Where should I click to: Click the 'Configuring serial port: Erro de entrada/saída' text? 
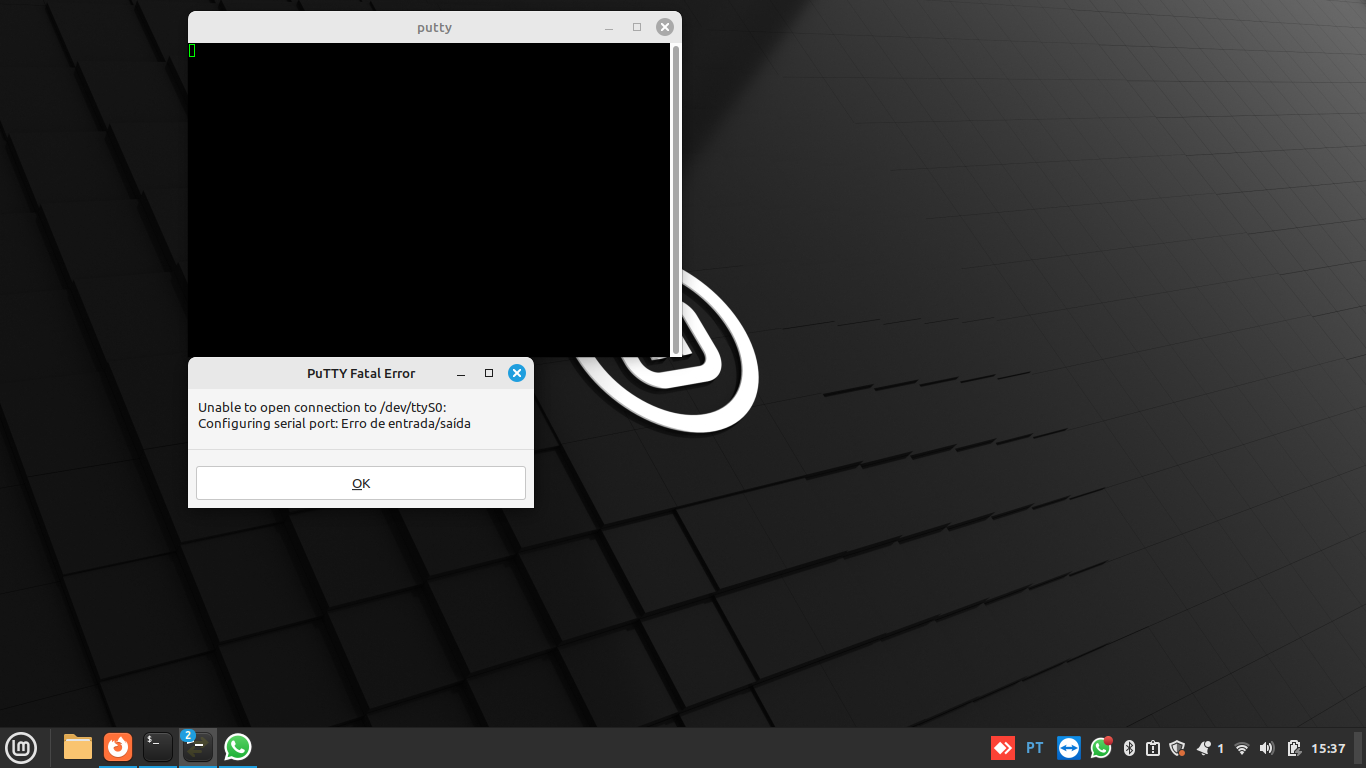coord(334,423)
